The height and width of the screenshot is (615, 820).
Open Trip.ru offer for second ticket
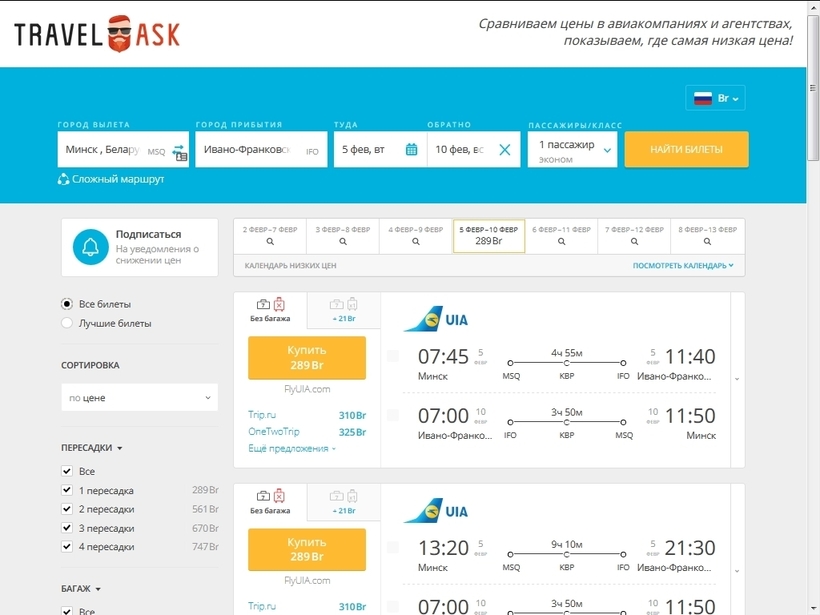pos(307,607)
